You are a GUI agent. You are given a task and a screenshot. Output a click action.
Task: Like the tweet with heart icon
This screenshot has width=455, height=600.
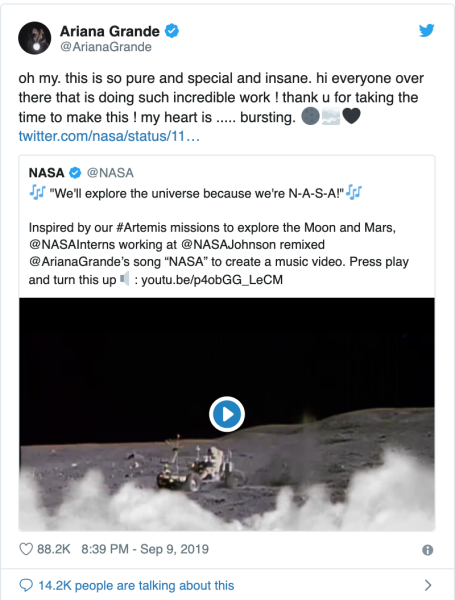pos(26,549)
